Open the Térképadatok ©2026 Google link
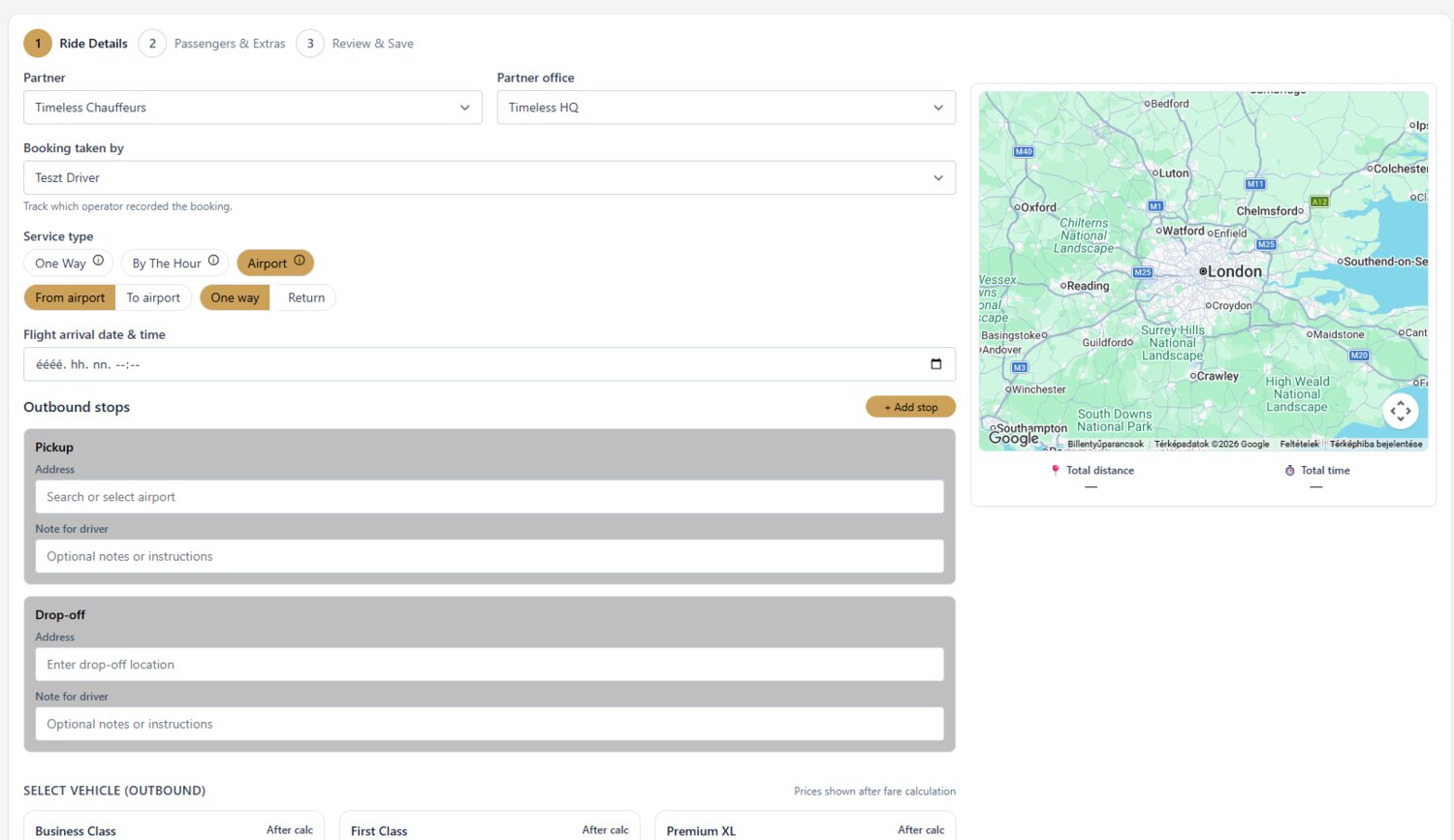The height and width of the screenshot is (840, 1454). [1212, 444]
